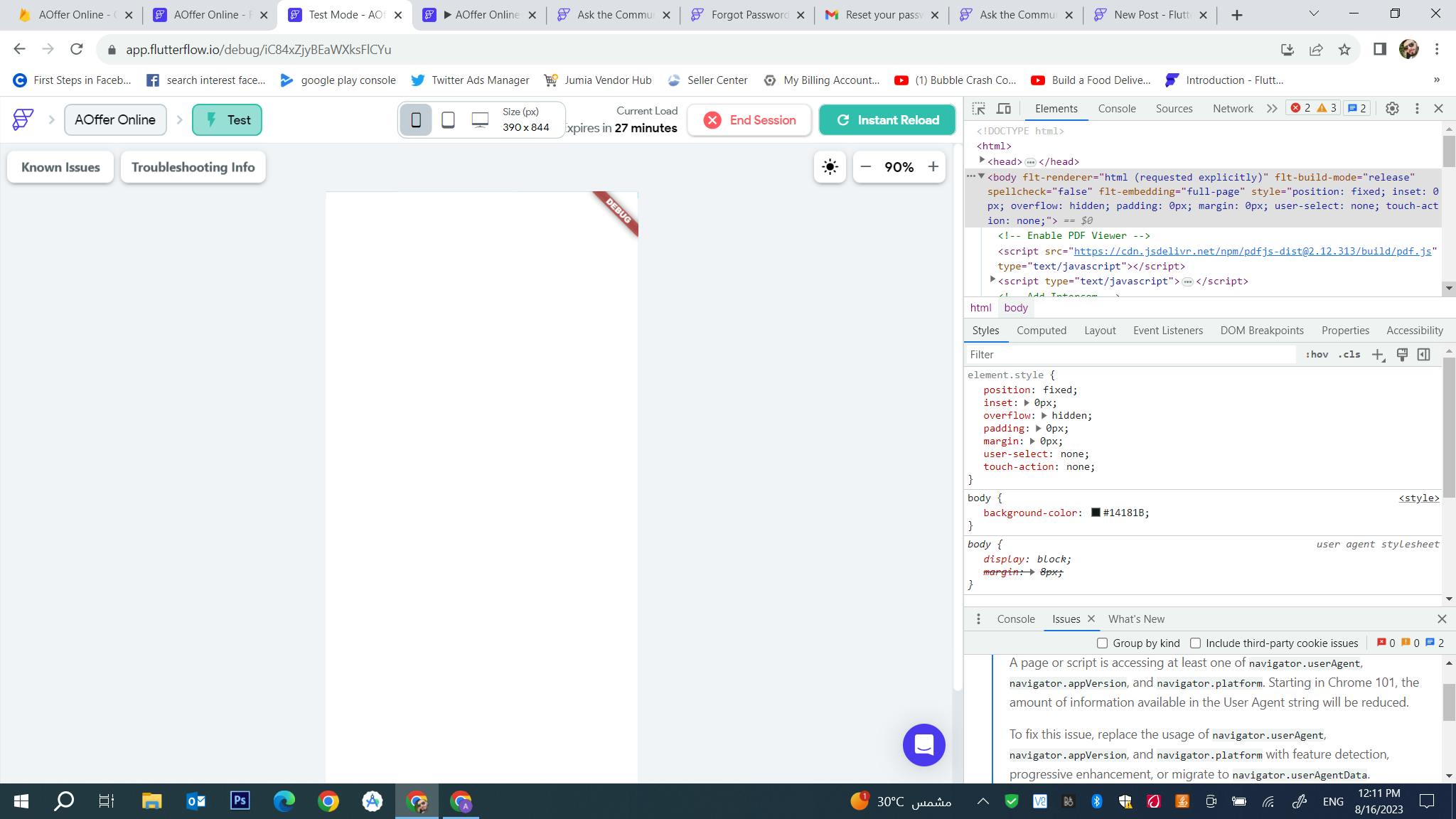This screenshot has height=819, width=1456.
Task: Select the phone device preview icon
Action: pos(416,120)
